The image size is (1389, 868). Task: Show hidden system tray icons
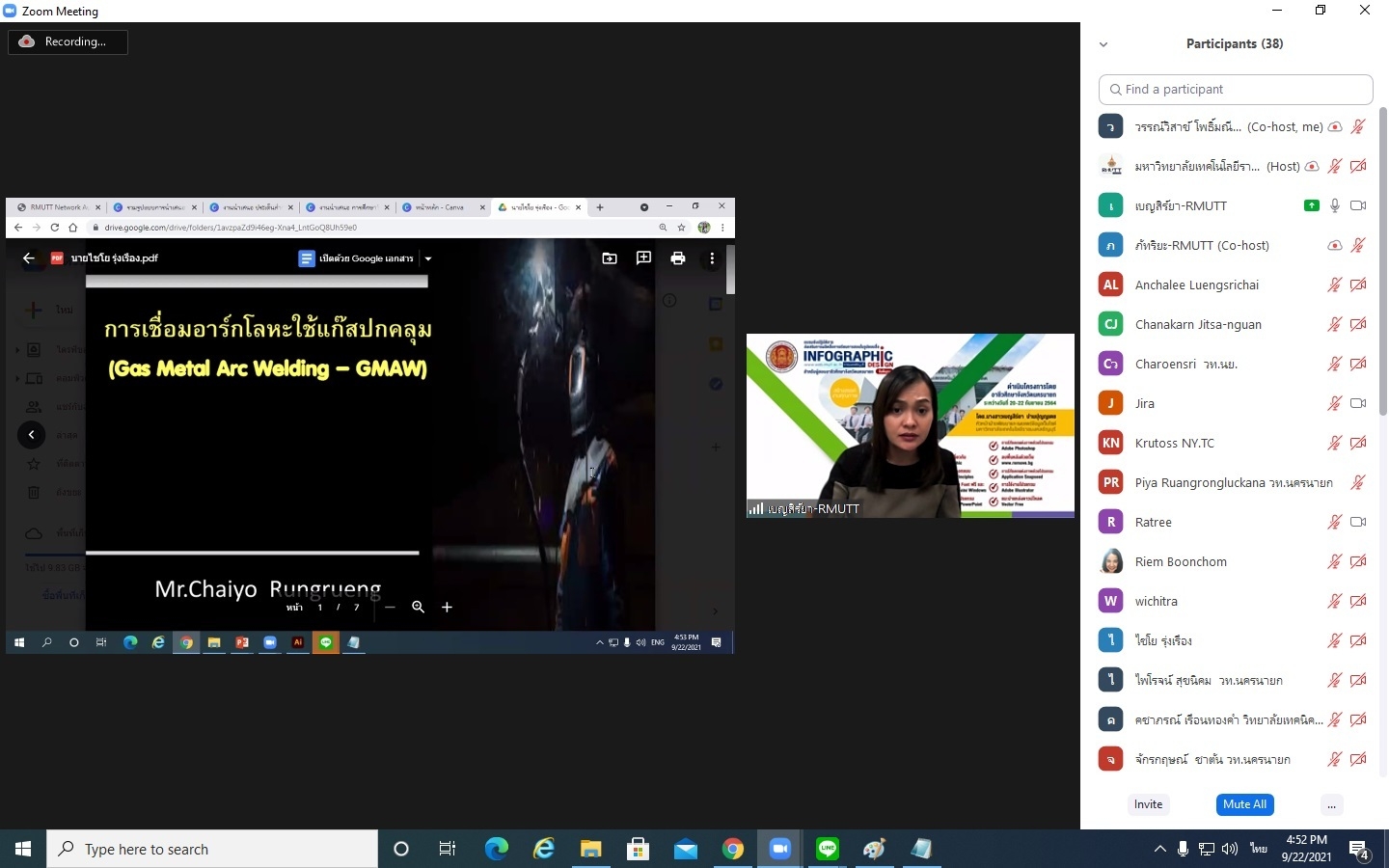pyautogui.click(x=1159, y=849)
